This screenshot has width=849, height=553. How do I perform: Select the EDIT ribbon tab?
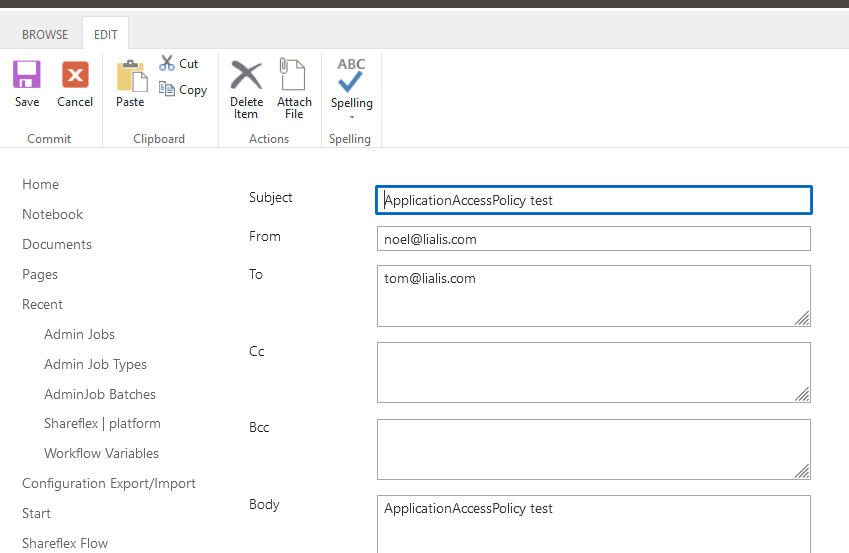click(x=106, y=35)
